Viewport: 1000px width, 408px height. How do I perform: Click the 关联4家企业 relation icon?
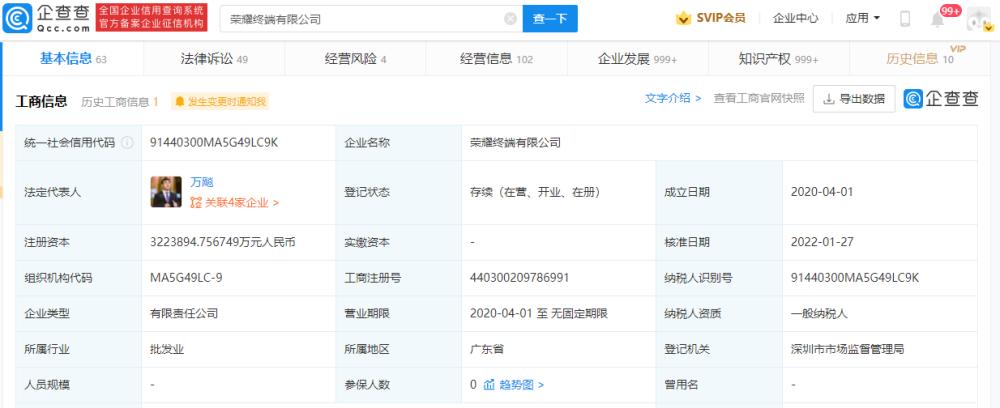click(196, 203)
